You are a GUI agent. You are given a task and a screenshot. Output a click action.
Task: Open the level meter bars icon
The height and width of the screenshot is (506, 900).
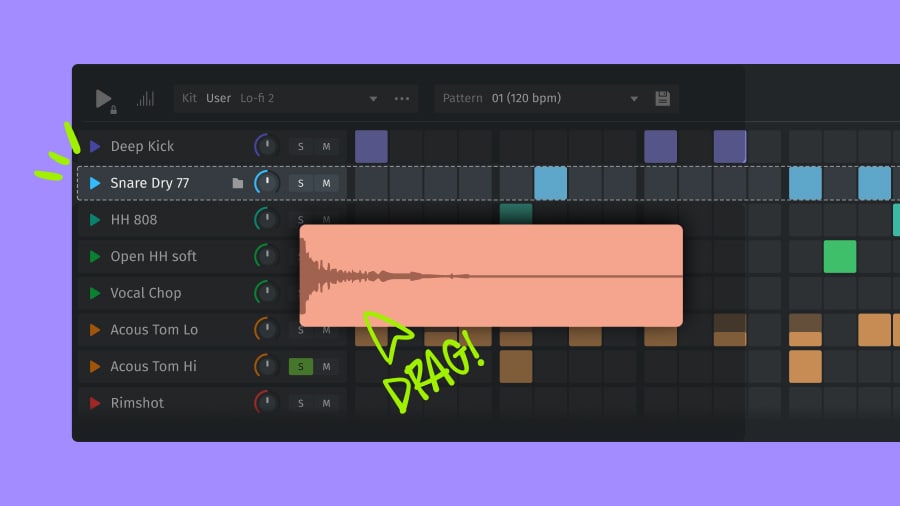click(146, 98)
